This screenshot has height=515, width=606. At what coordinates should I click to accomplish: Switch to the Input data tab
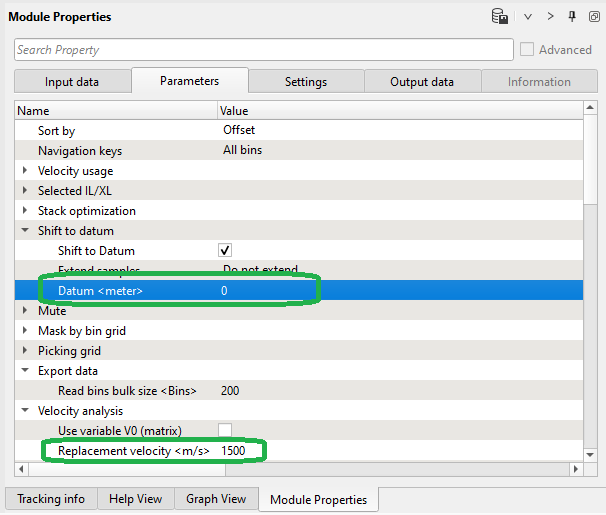[72, 82]
